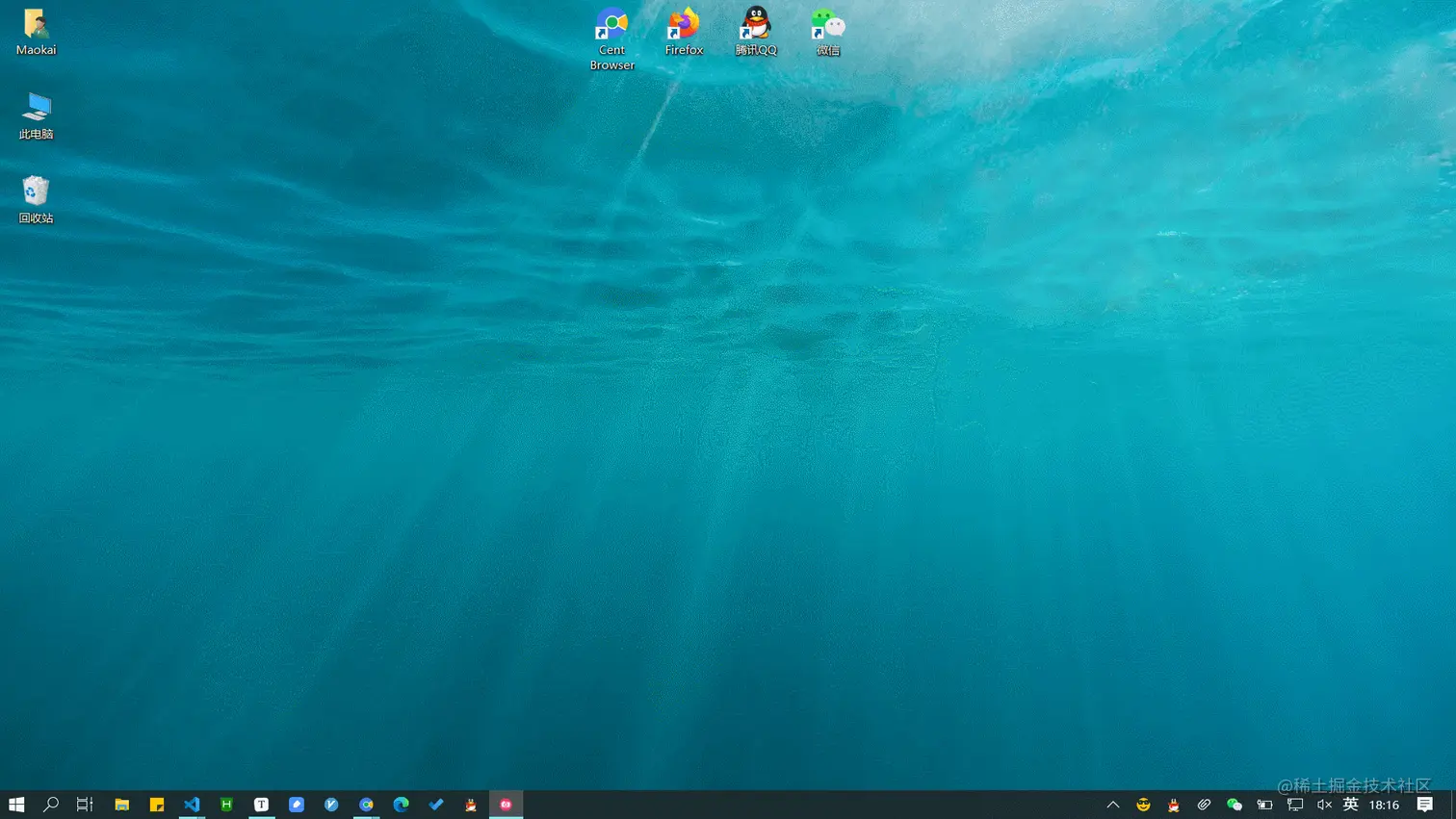This screenshot has height=819, width=1456.
Task: Open the blue checkmark To Do app
Action: coord(436,805)
